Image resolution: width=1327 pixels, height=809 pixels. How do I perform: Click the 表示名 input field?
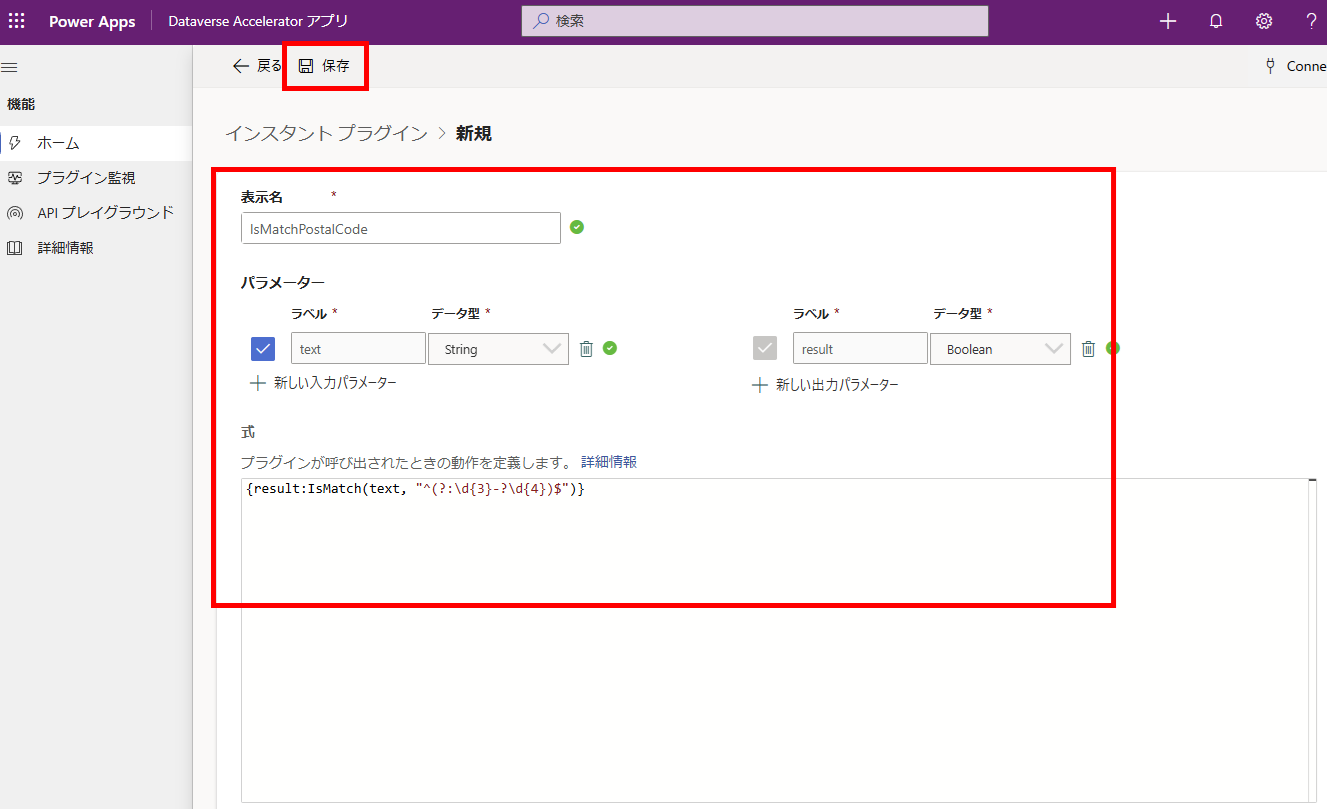point(400,228)
